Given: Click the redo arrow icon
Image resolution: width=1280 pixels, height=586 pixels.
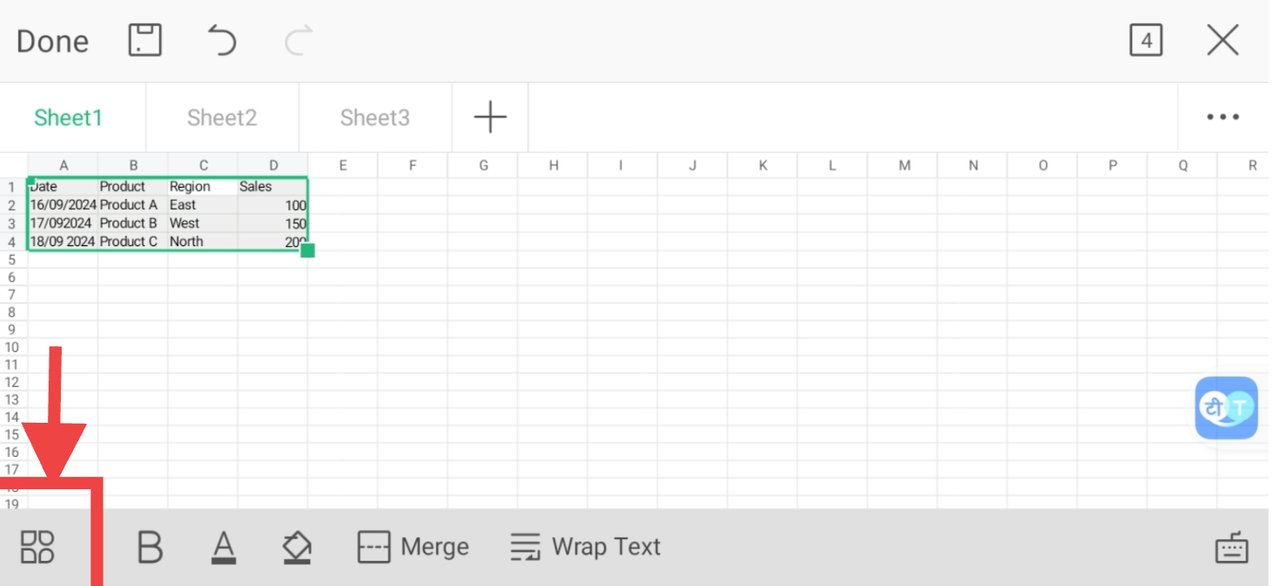Looking at the screenshot, I should tap(299, 40).
